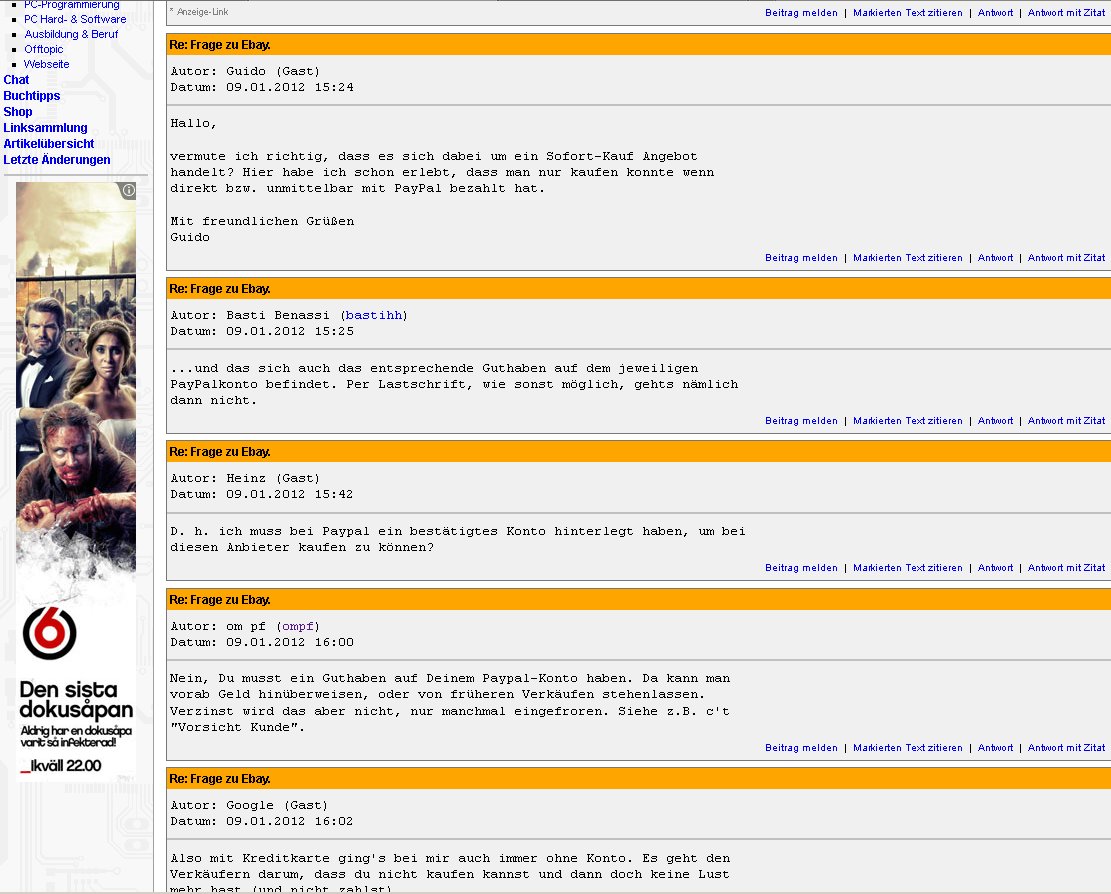Image resolution: width=1111 pixels, height=894 pixels.
Task: Click Markierten Text zitieren in Guido's post
Action: pyautogui.click(x=908, y=258)
